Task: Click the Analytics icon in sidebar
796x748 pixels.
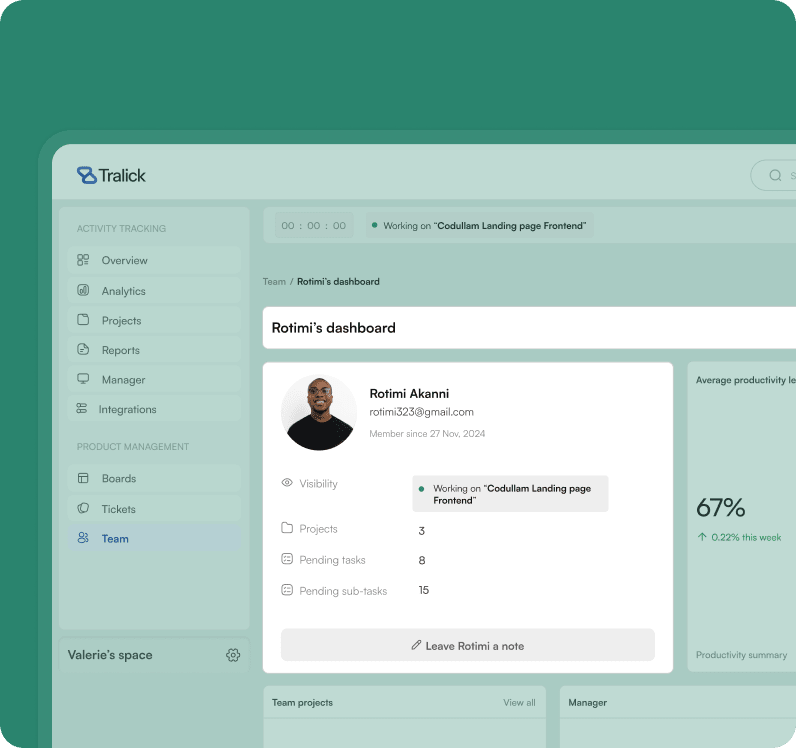Action: pyautogui.click(x=83, y=291)
